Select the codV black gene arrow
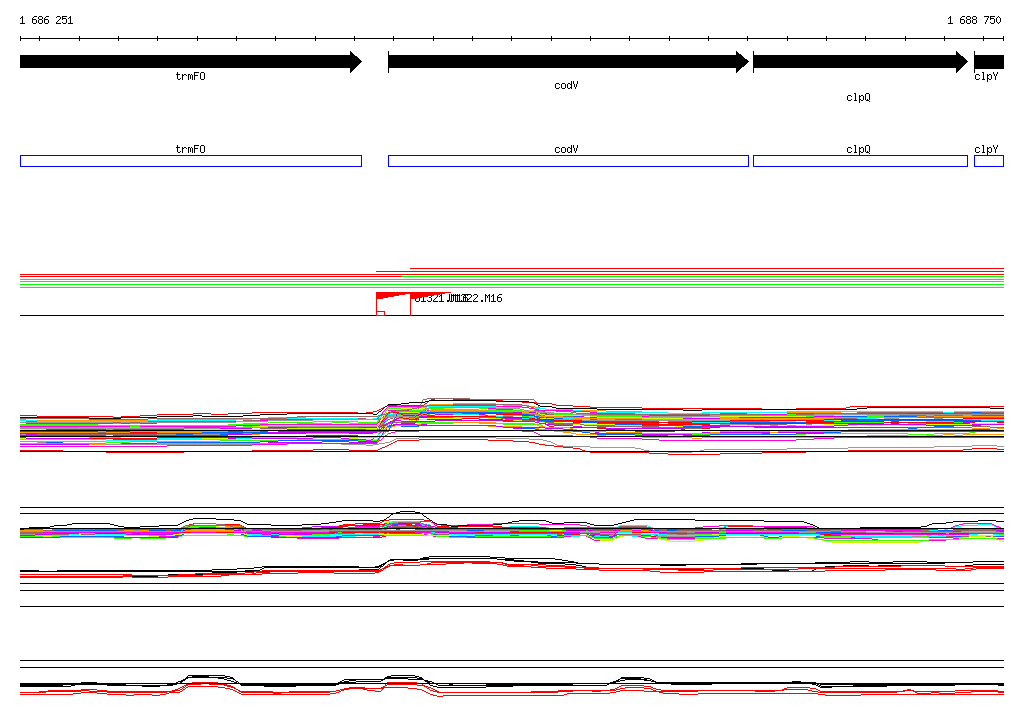The width and height of the screenshot is (1024, 714). coord(568,62)
